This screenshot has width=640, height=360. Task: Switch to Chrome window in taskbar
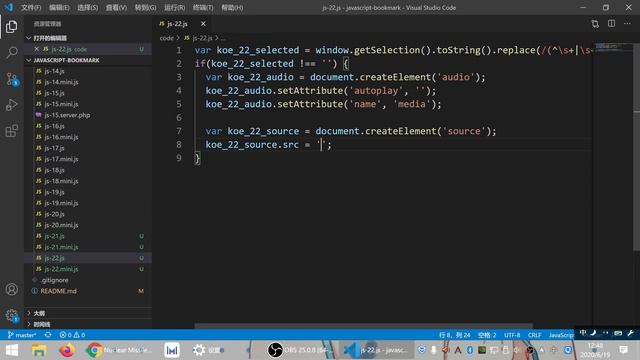pos(119,350)
